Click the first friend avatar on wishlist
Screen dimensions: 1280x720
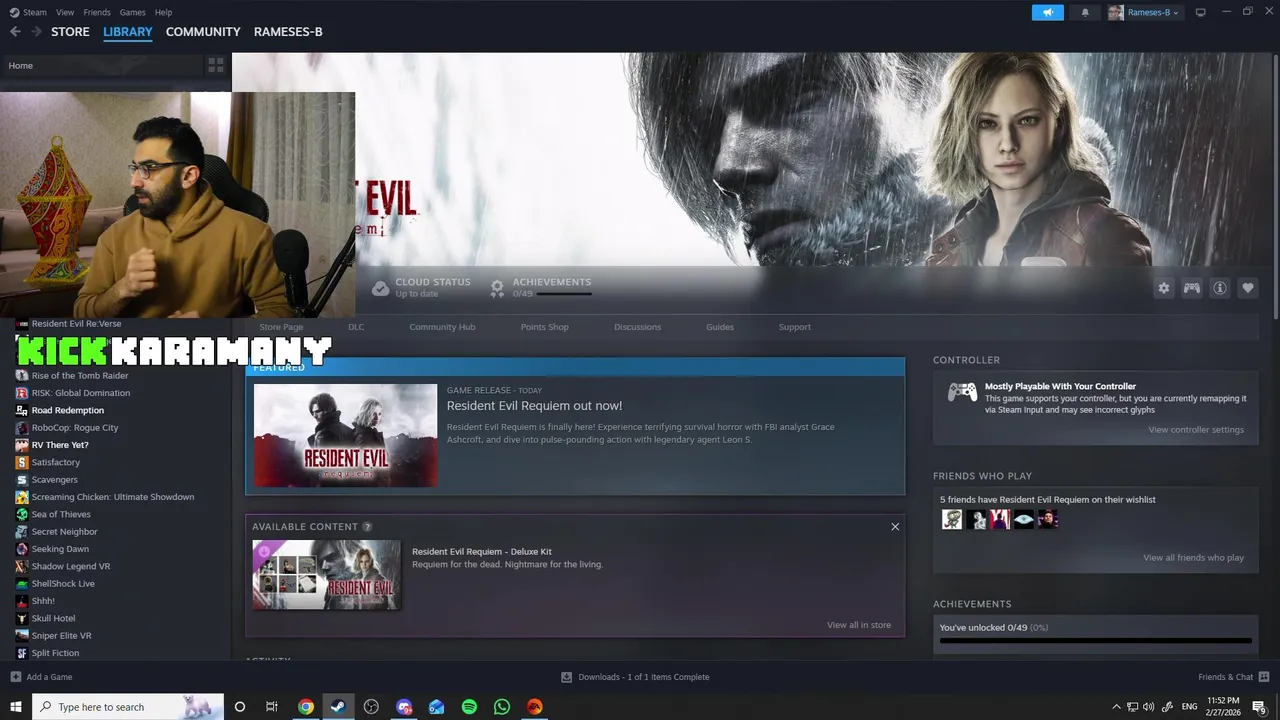tap(952, 519)
